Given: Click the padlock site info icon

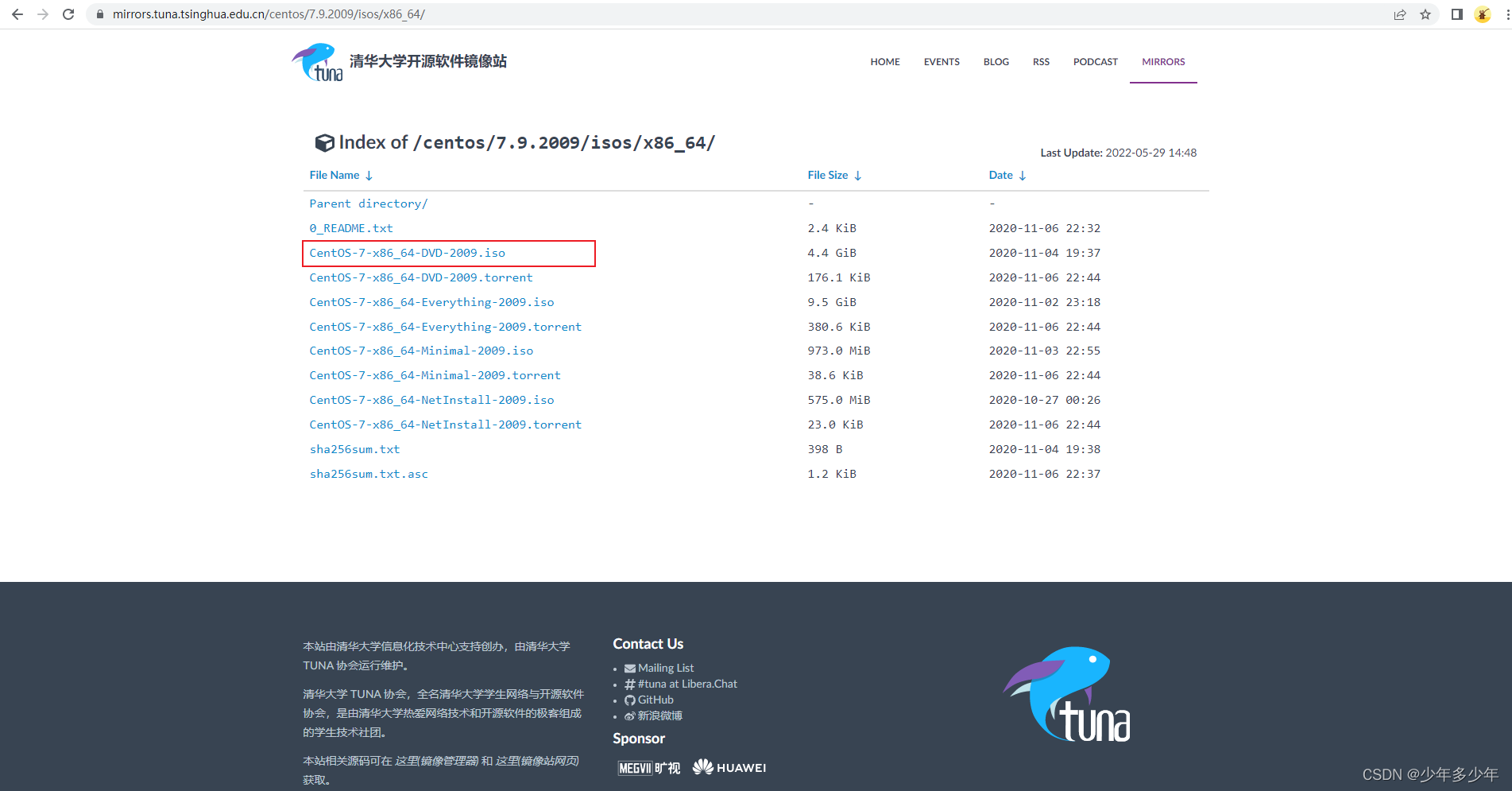Looking at the screenshot, I should 100,14.
